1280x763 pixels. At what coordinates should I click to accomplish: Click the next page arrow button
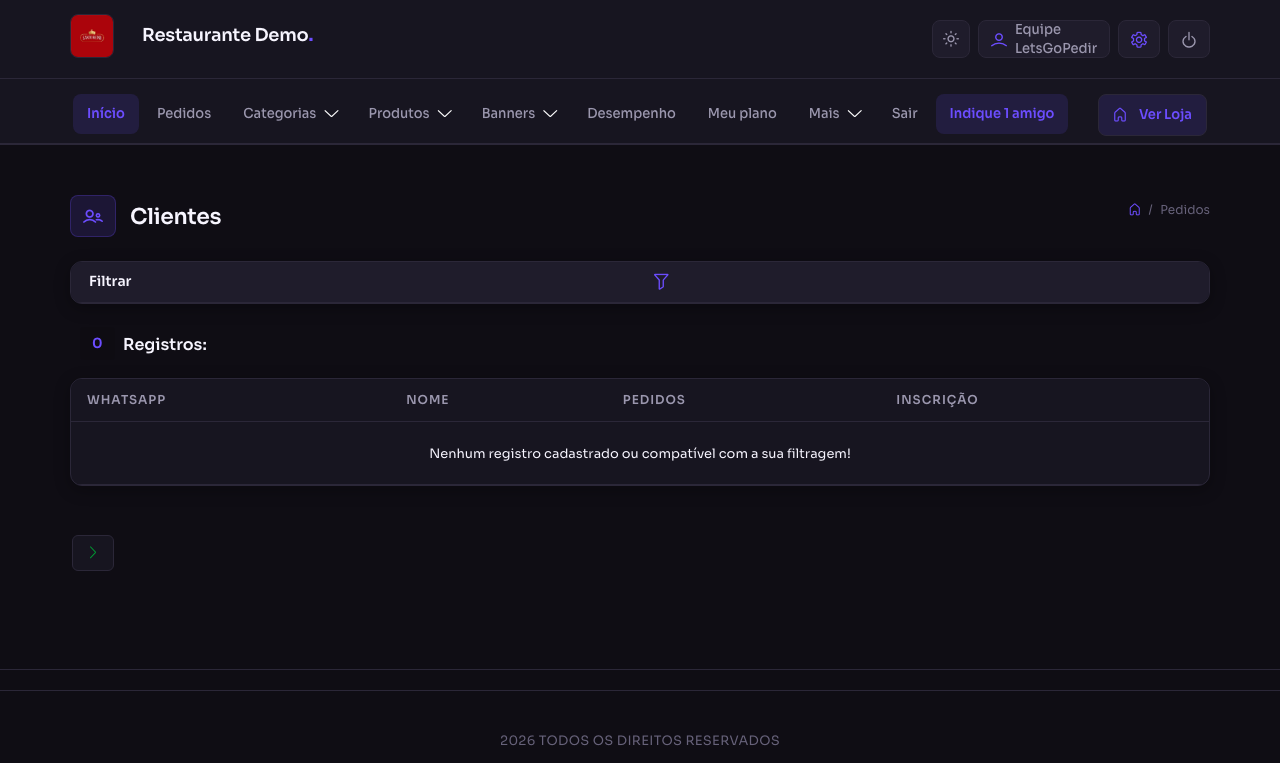tap(93, 553)
